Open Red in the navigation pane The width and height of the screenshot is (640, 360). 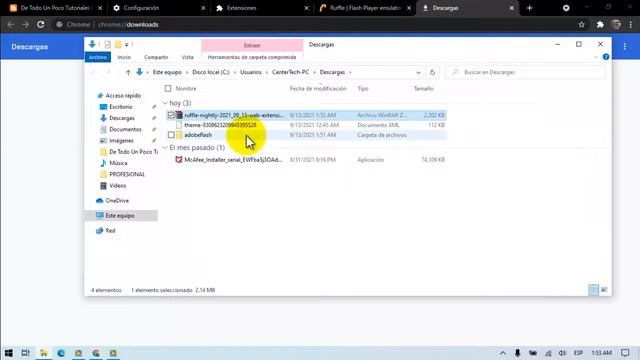click(x=110, y=231)
